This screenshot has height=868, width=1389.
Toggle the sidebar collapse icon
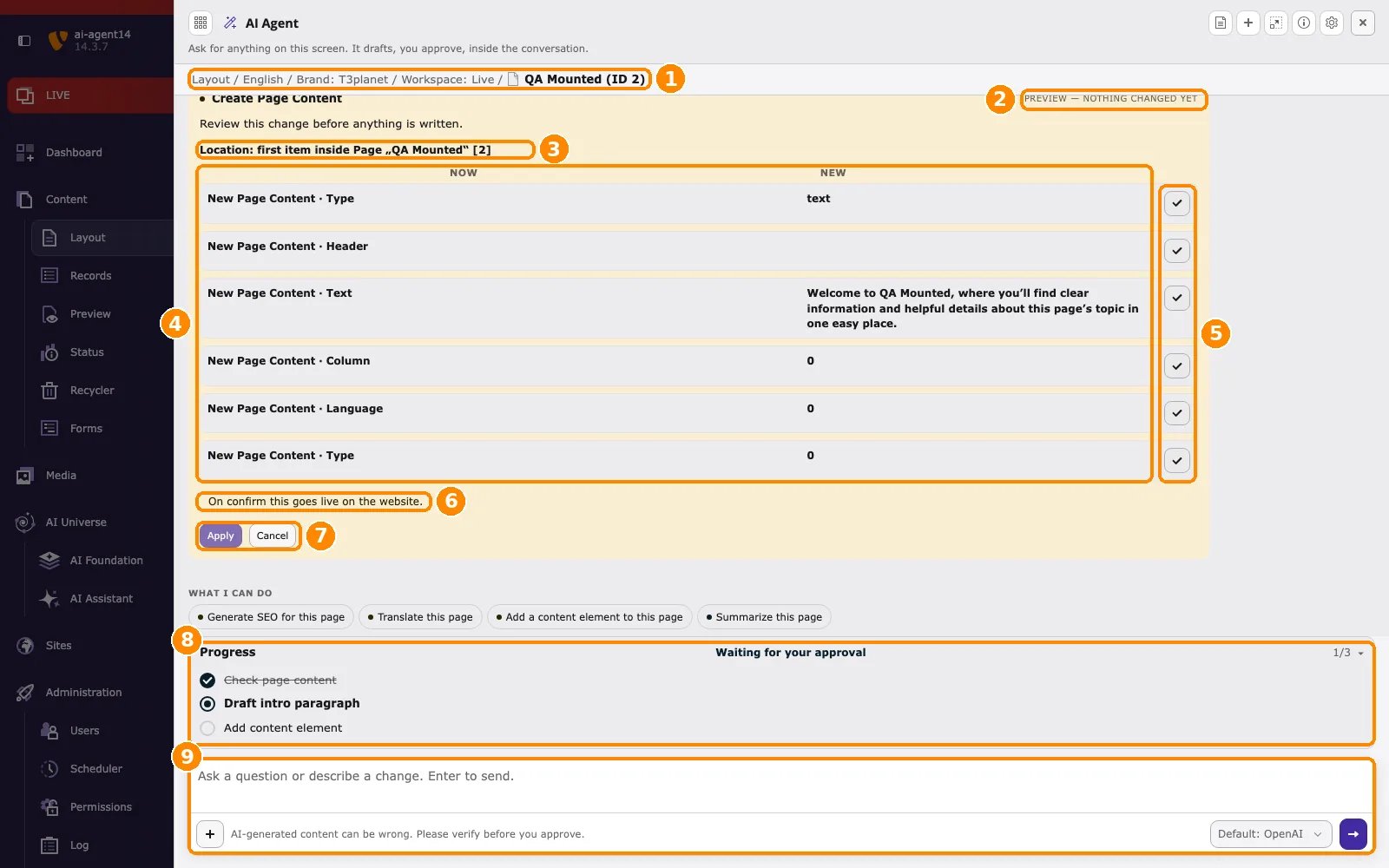[x=24, y=40]
